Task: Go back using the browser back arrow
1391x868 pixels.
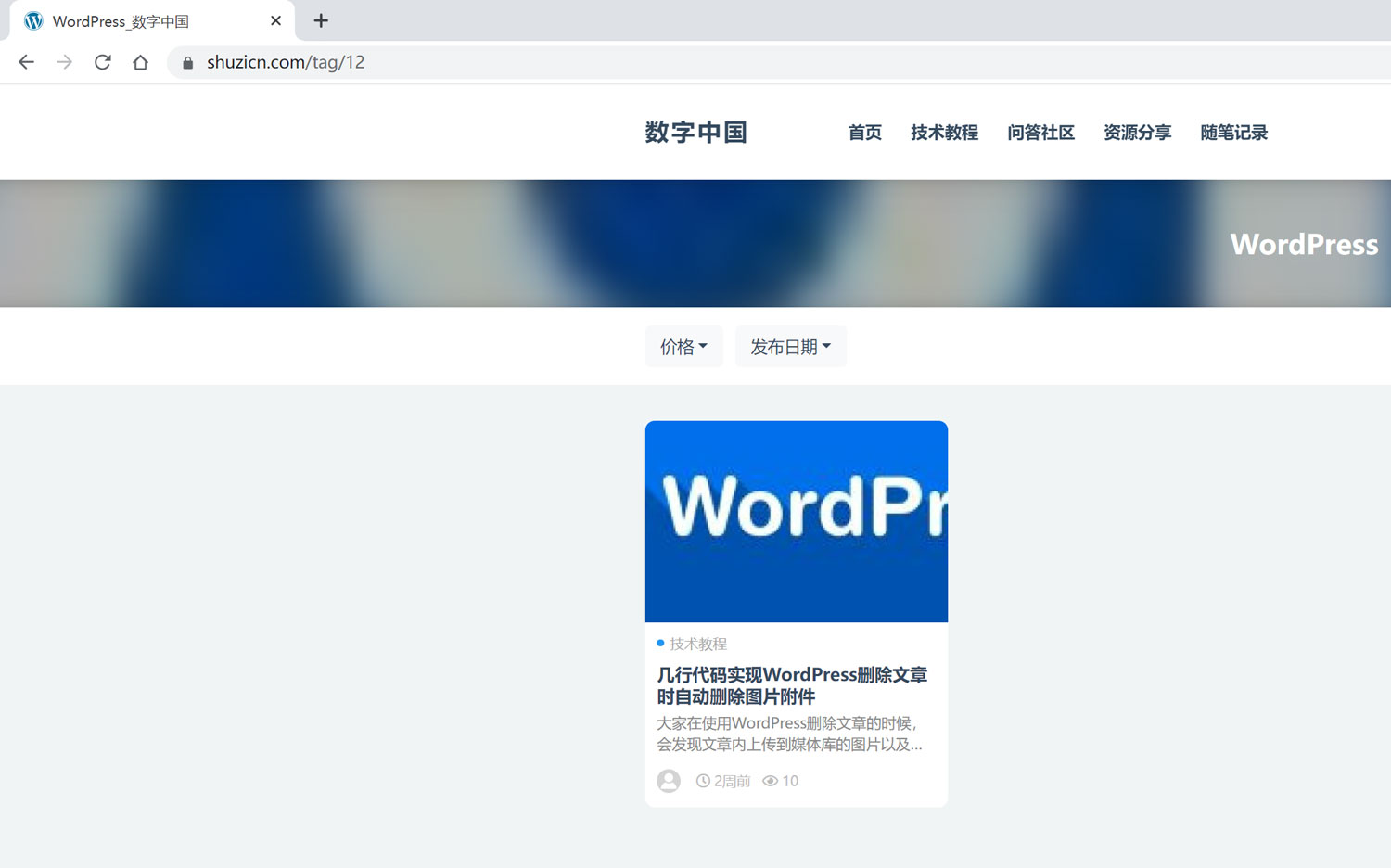Action: [26, 62]
